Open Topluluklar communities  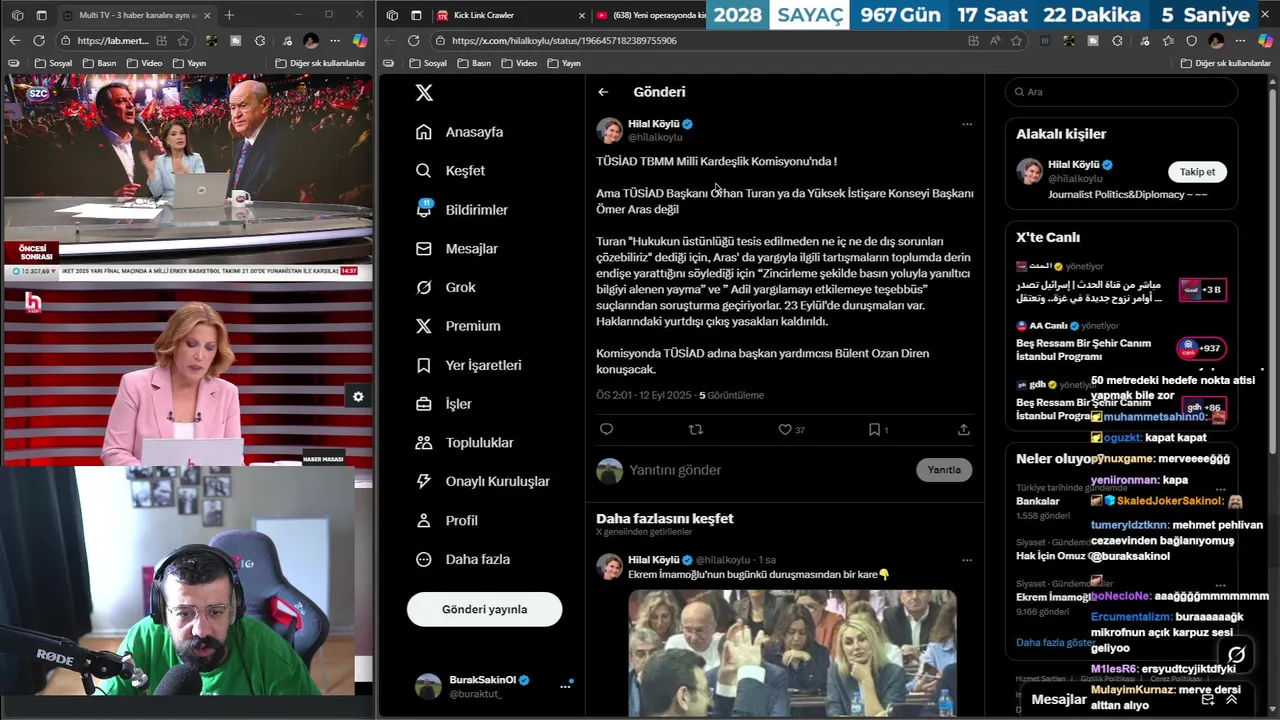point(464,443)
